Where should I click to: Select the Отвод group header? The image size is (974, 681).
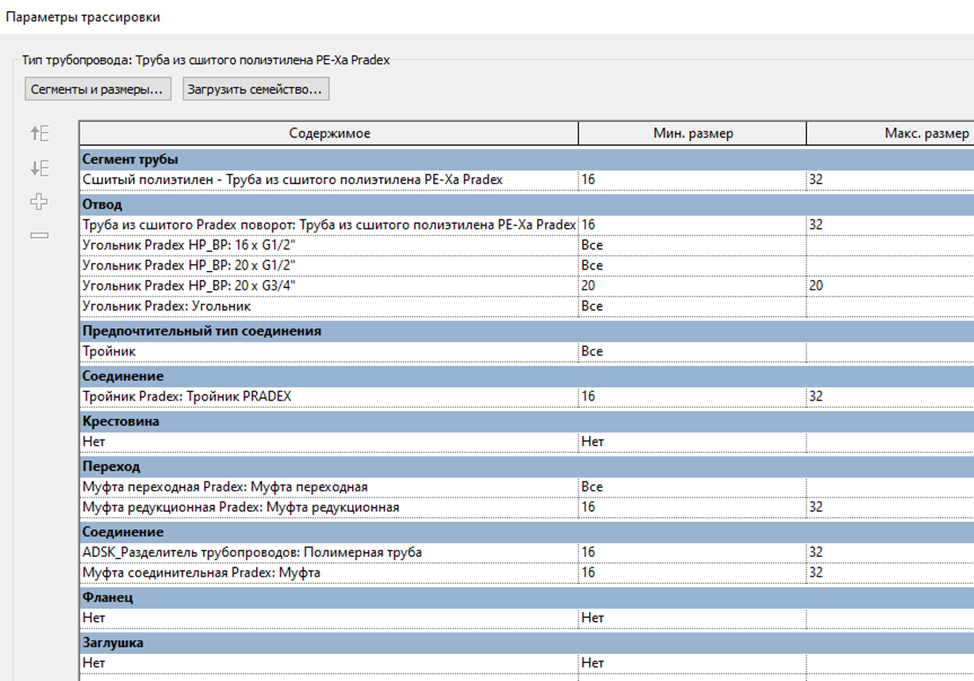coord(527,204)
